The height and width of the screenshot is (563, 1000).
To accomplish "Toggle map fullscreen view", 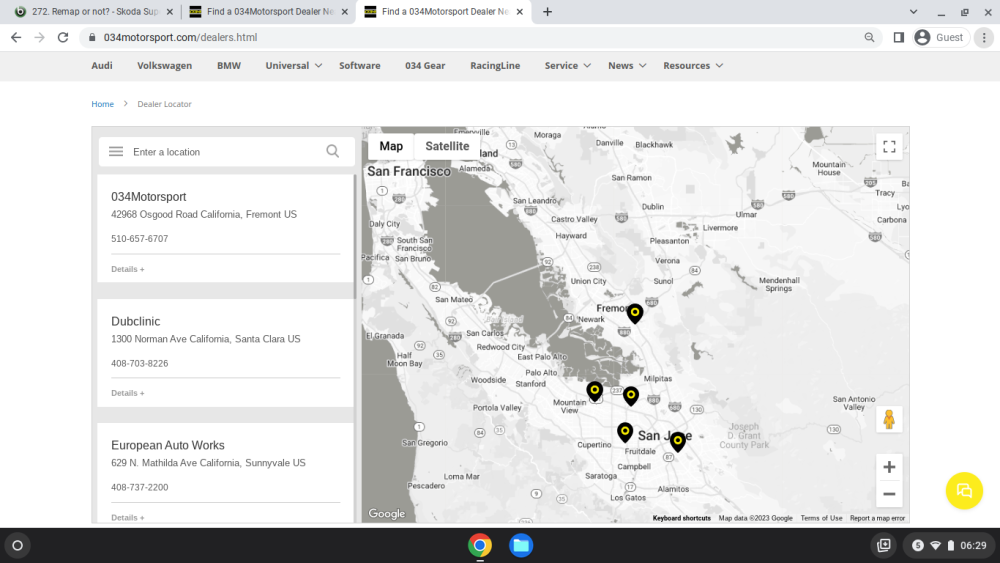I will point(889,147).
